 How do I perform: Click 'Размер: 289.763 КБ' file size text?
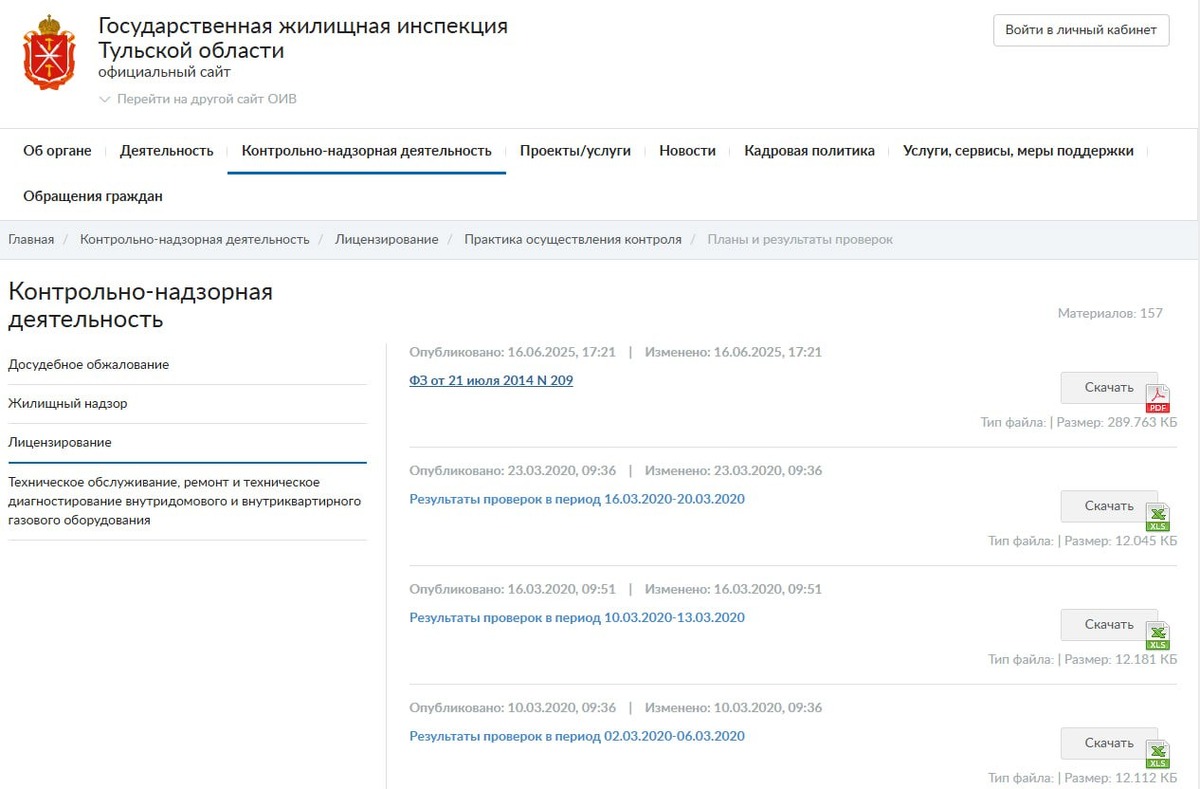[x=1117, y=422]
